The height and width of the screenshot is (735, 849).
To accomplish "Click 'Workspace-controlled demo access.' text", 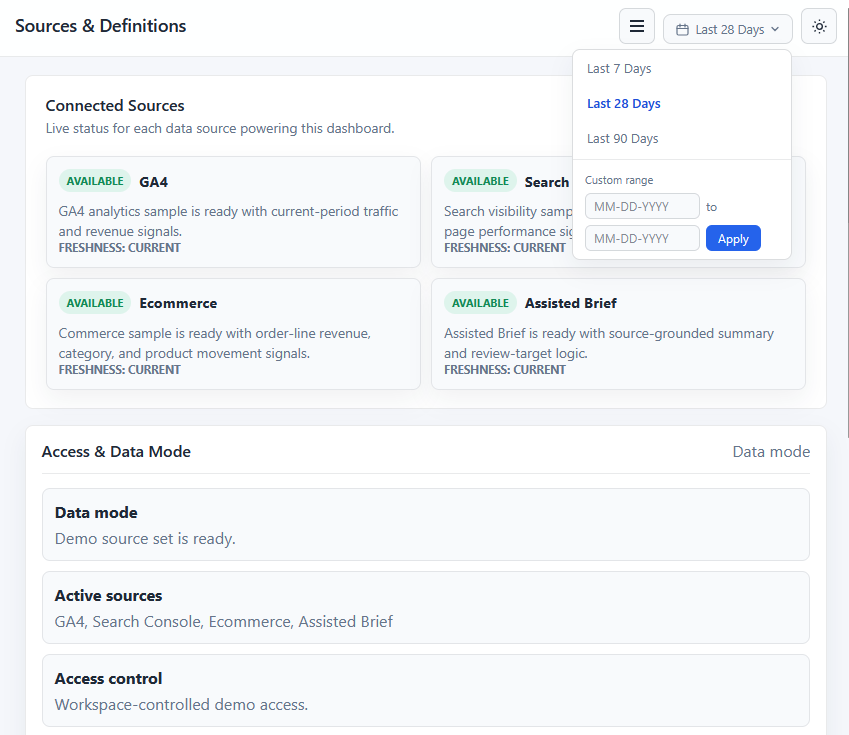I will (181, 705).
